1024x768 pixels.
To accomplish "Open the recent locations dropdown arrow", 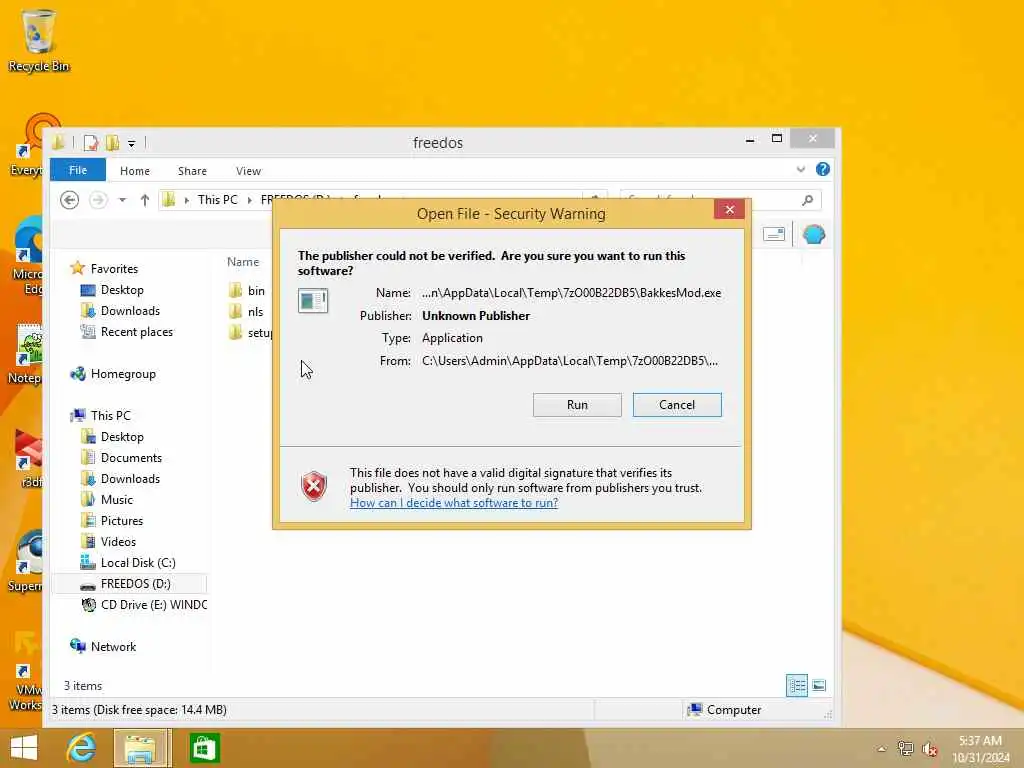I will pyautogui.click(x=122, y=200).
